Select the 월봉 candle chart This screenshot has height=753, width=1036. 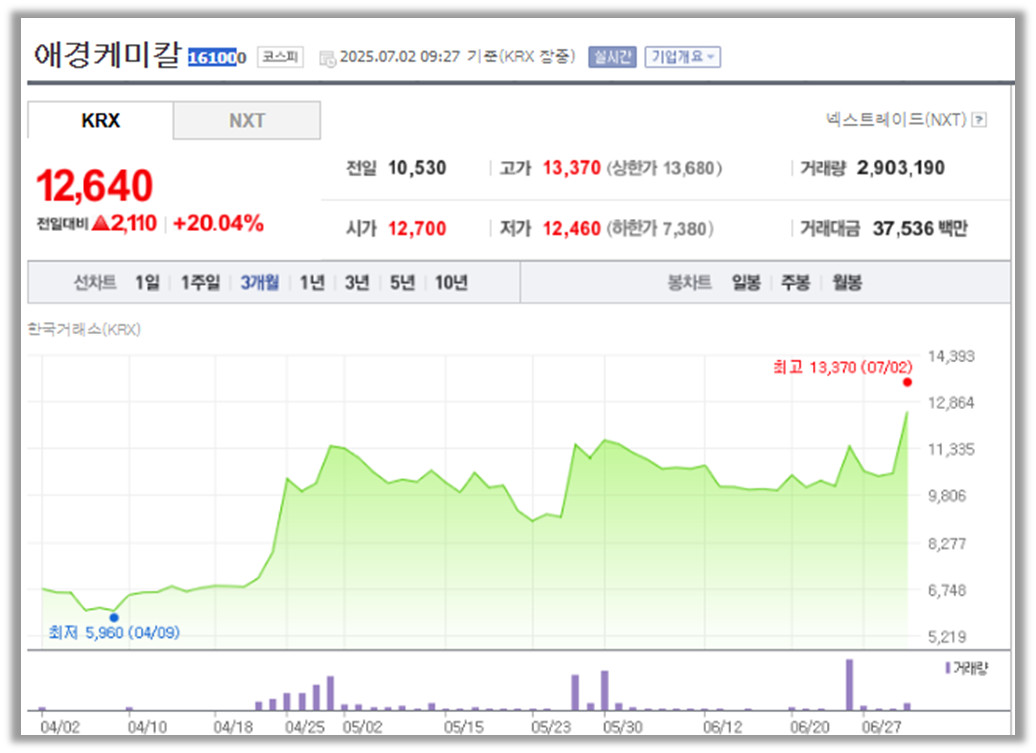[847, 283]
